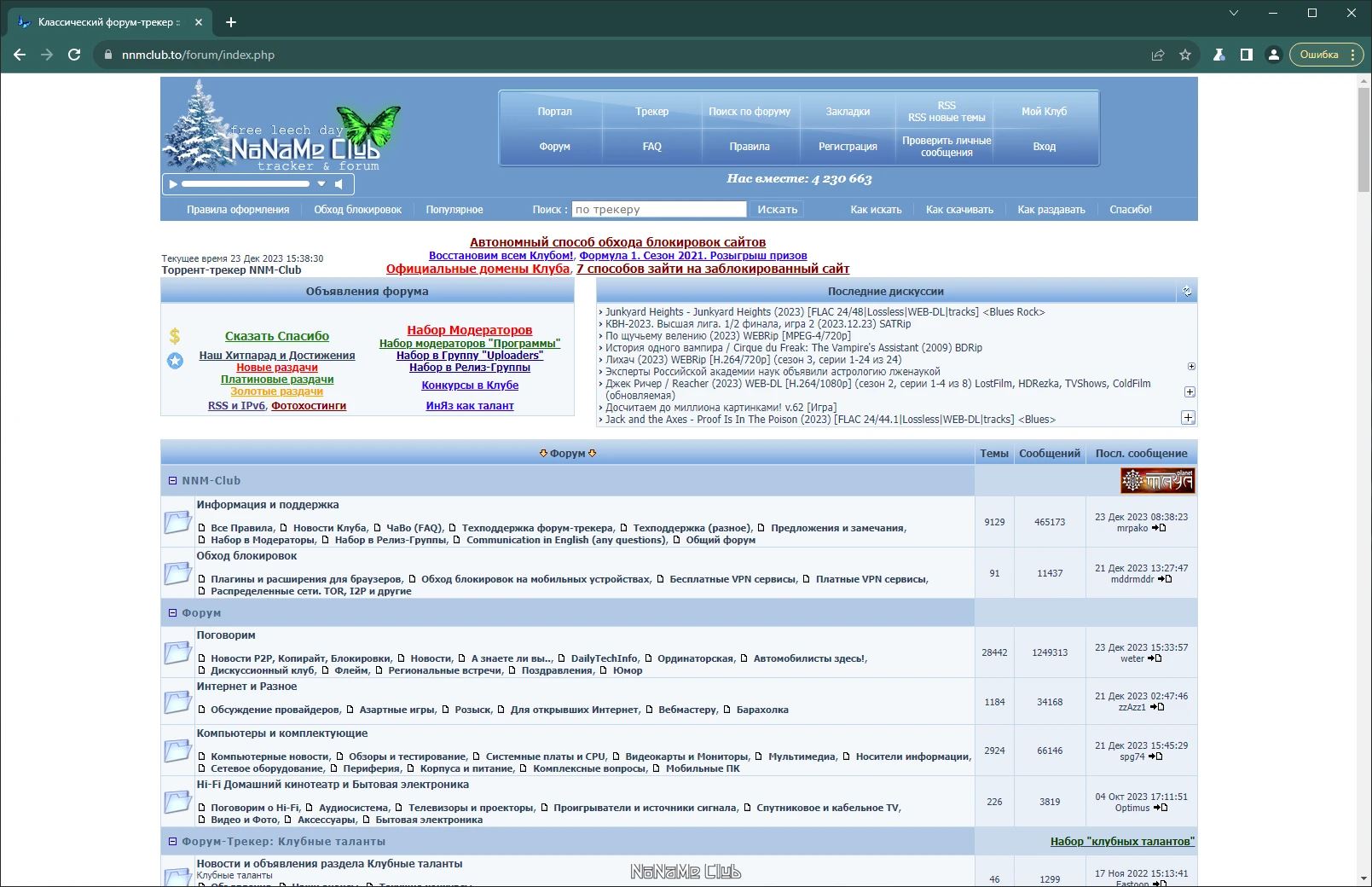Click the page vertical scrollbar thumb

point(1364,139)
